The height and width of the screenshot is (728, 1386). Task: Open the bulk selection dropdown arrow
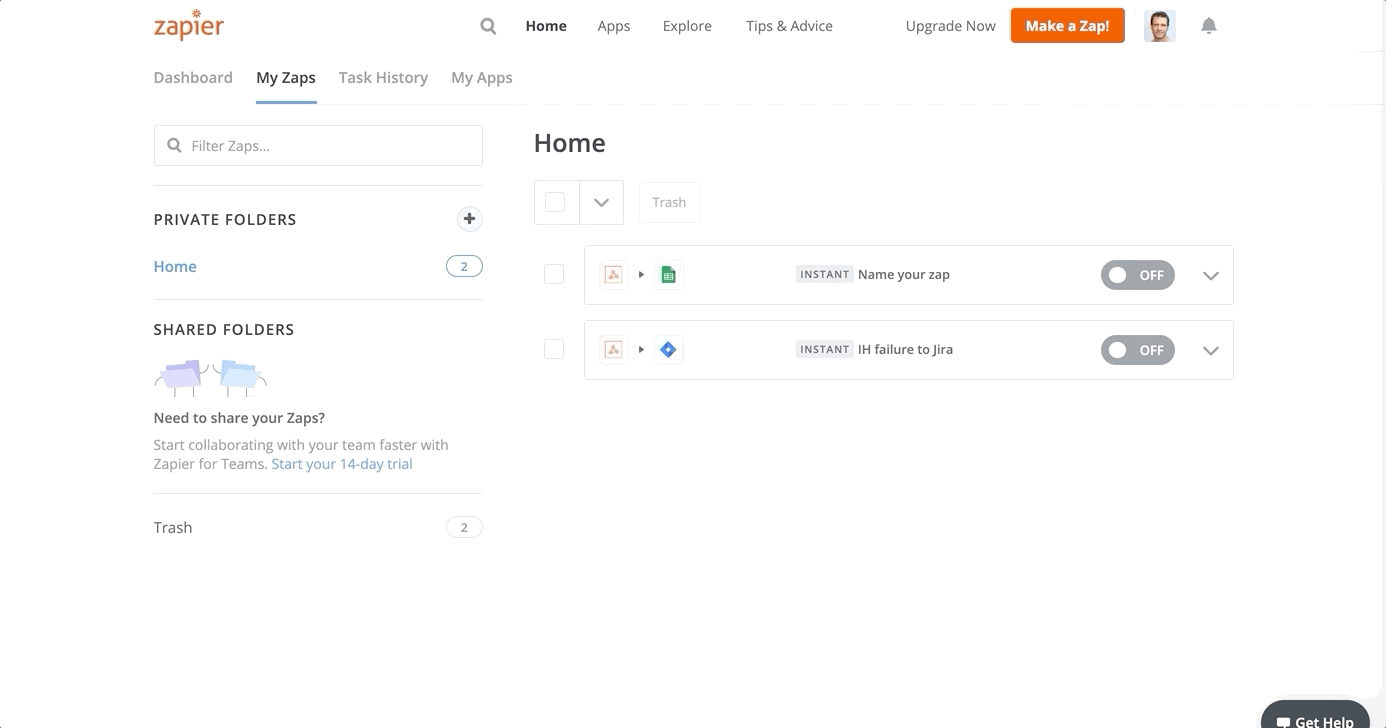pos(601,202)
